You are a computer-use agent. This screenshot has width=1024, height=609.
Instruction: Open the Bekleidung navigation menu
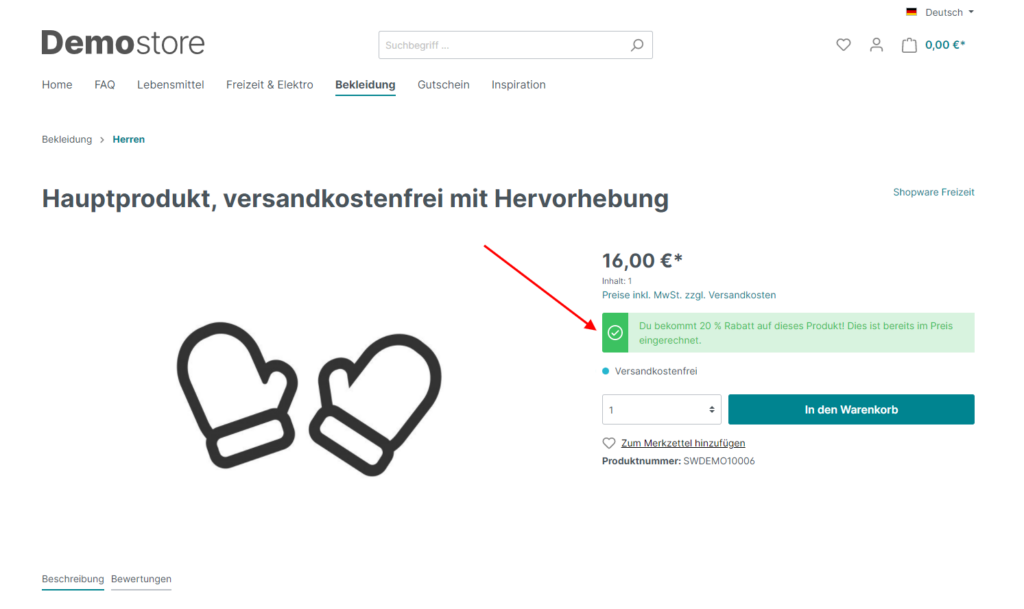365,85
